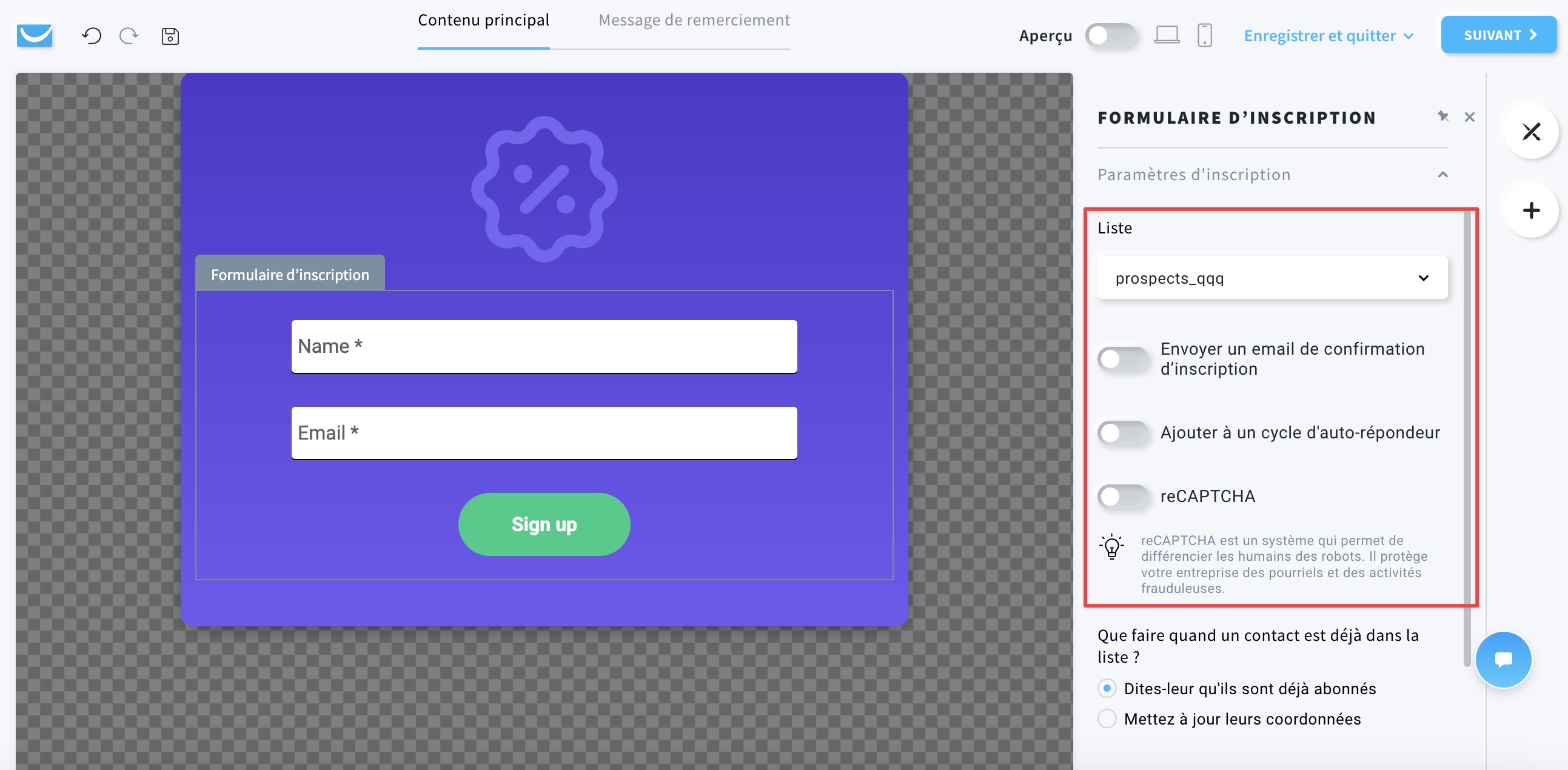Screen dimensions: 1568x770
Task: Turn on the reCAPTCHA toggle
Action: coord(1123,496)
